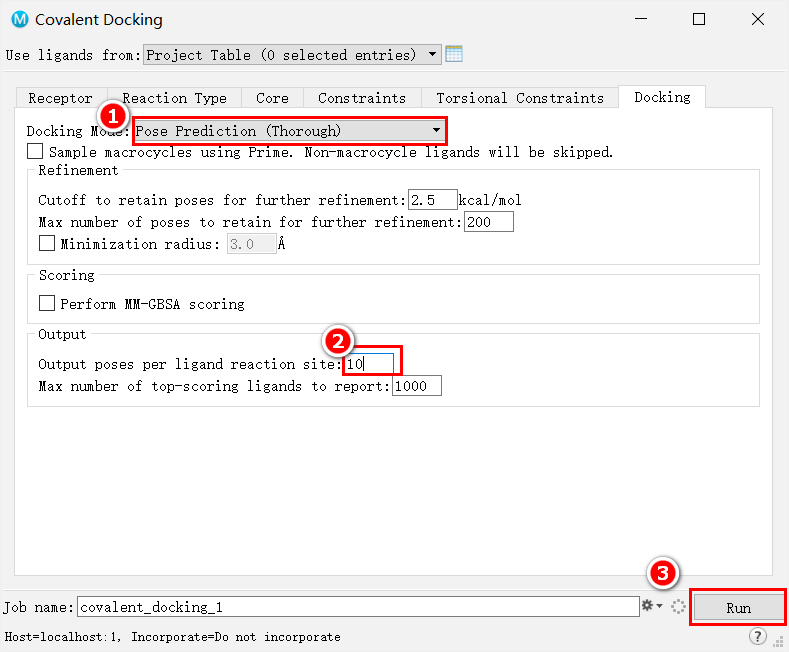Image resolution: width=789 pixels, height=652 pixels.
Task: Click the output poses per ligand field
Action: pyautogui.click(x=369, y=364)
